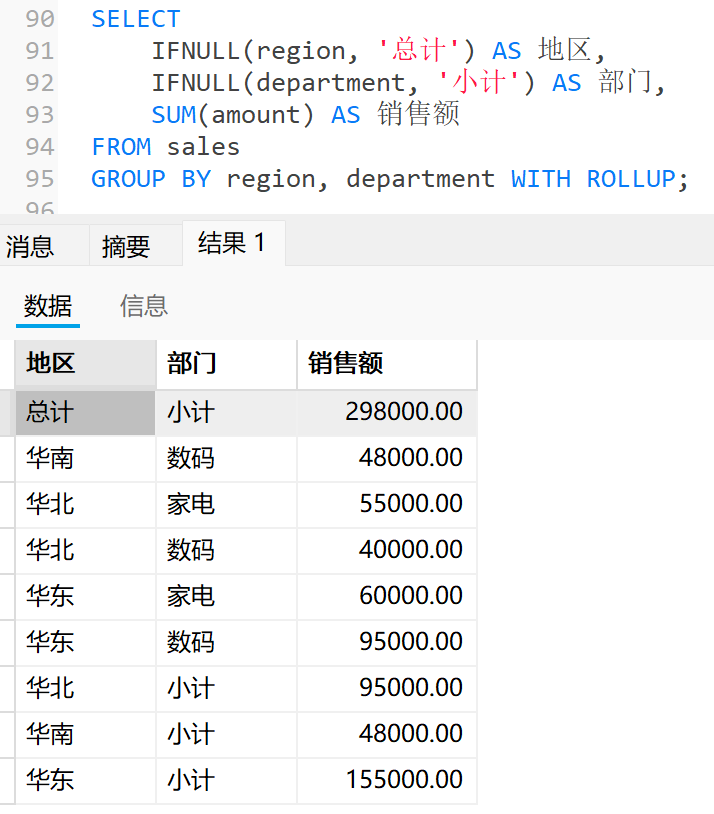Screen dimensions: 714x814
Task: Click line number 90 in the gutter
Action: coord(39,19)
